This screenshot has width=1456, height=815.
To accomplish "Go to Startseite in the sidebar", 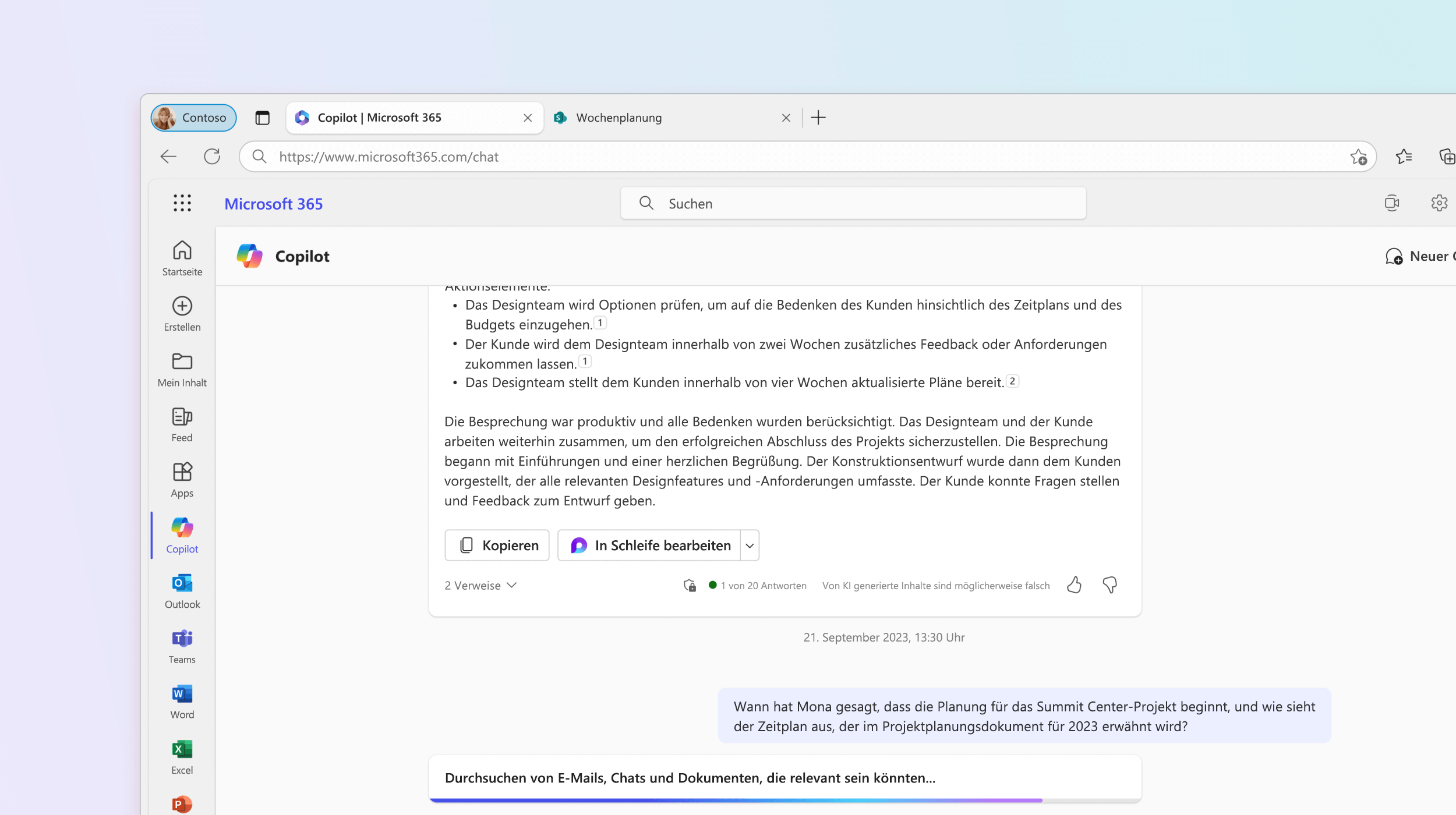I will coord(182,258).
